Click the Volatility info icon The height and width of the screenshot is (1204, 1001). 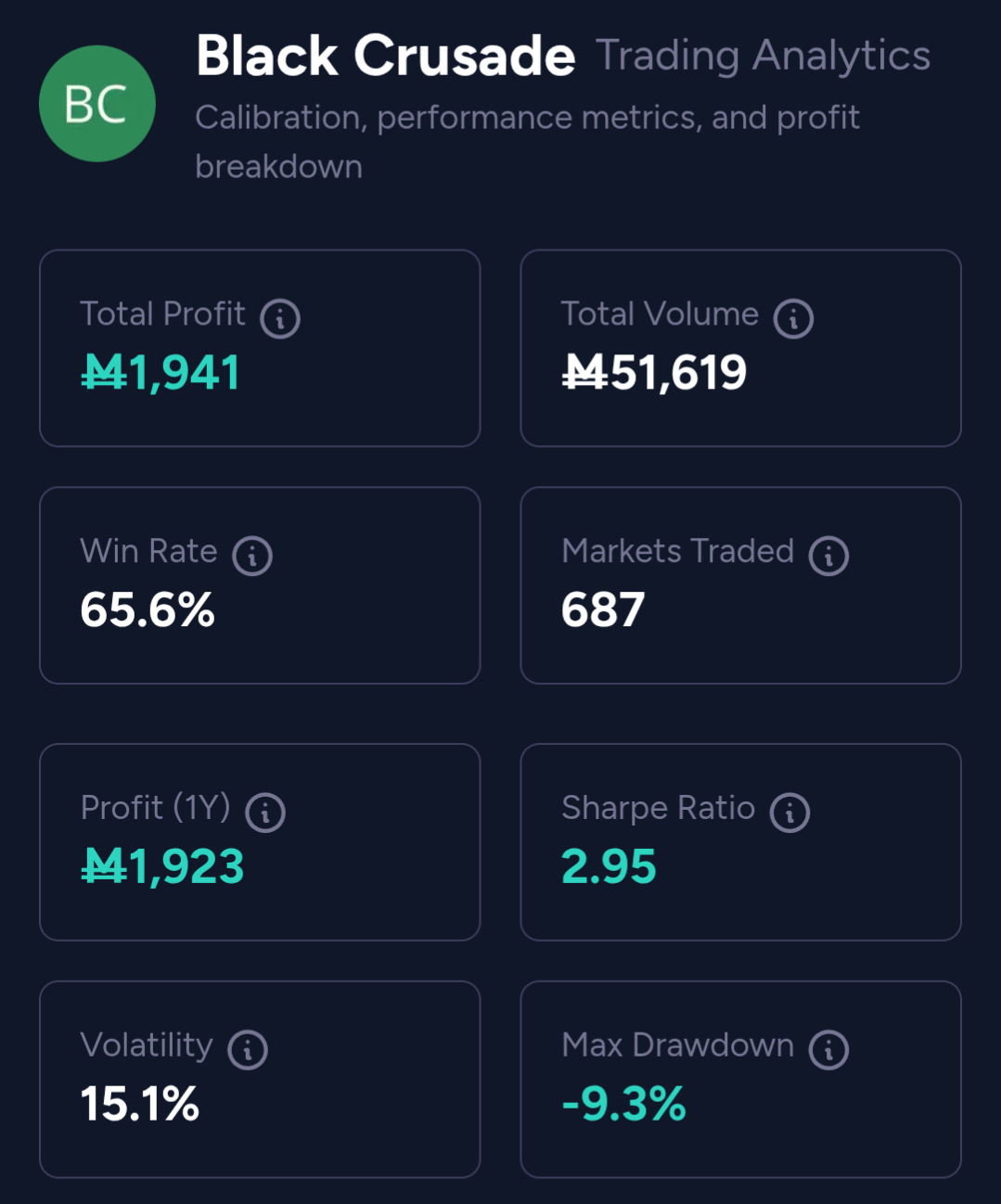tap(248, 1050)
